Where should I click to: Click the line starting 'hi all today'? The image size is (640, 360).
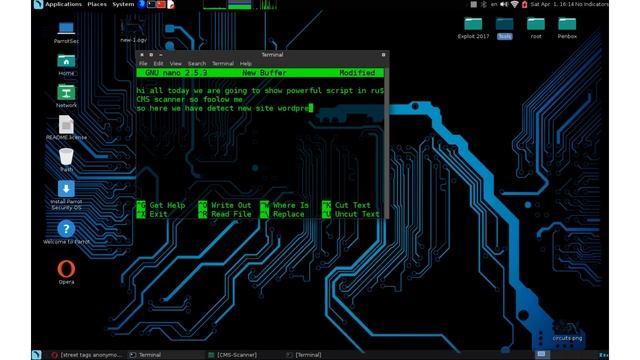pos(260,91)
